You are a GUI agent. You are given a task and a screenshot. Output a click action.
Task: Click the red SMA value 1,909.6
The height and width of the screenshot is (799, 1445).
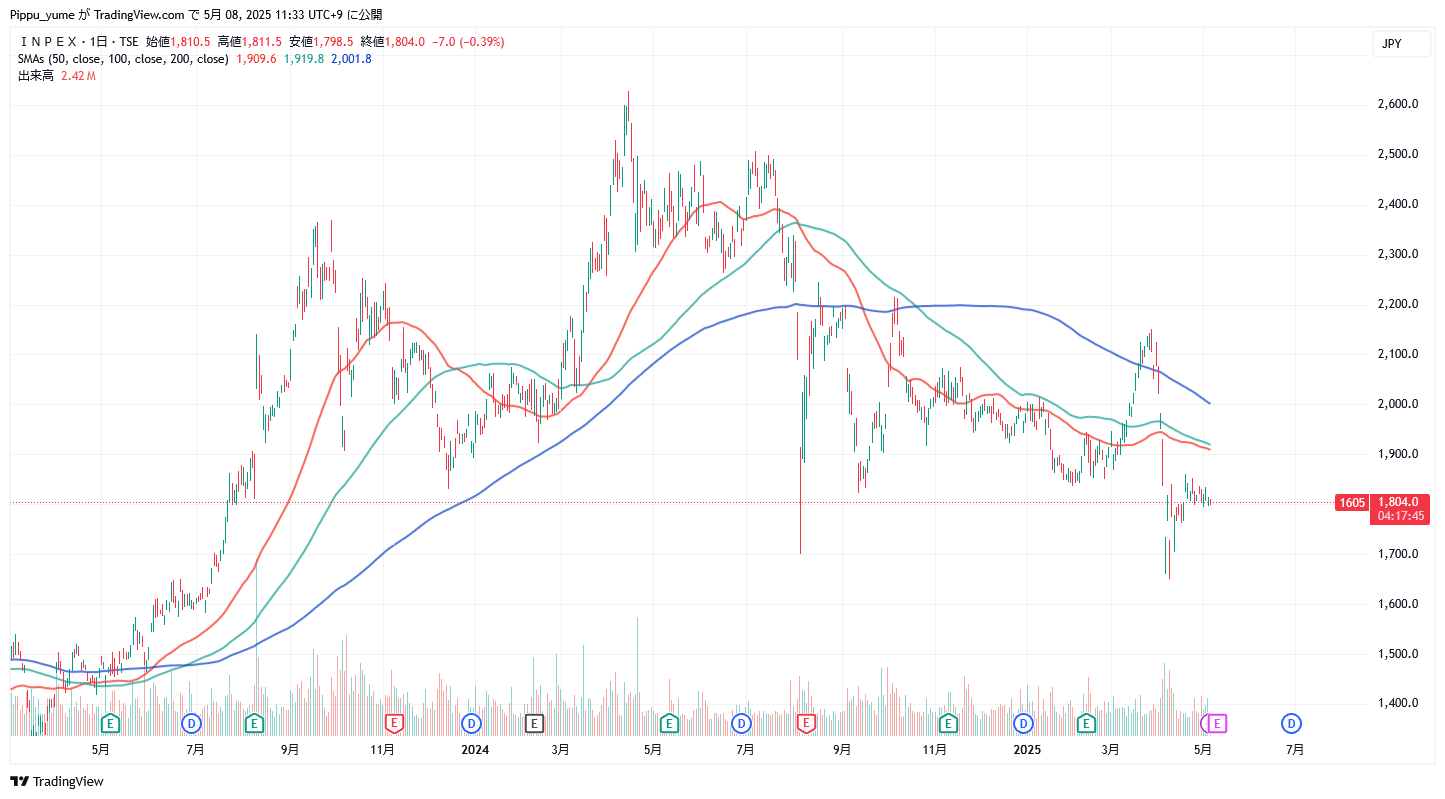pyautogui.click(x=256, y=59)
